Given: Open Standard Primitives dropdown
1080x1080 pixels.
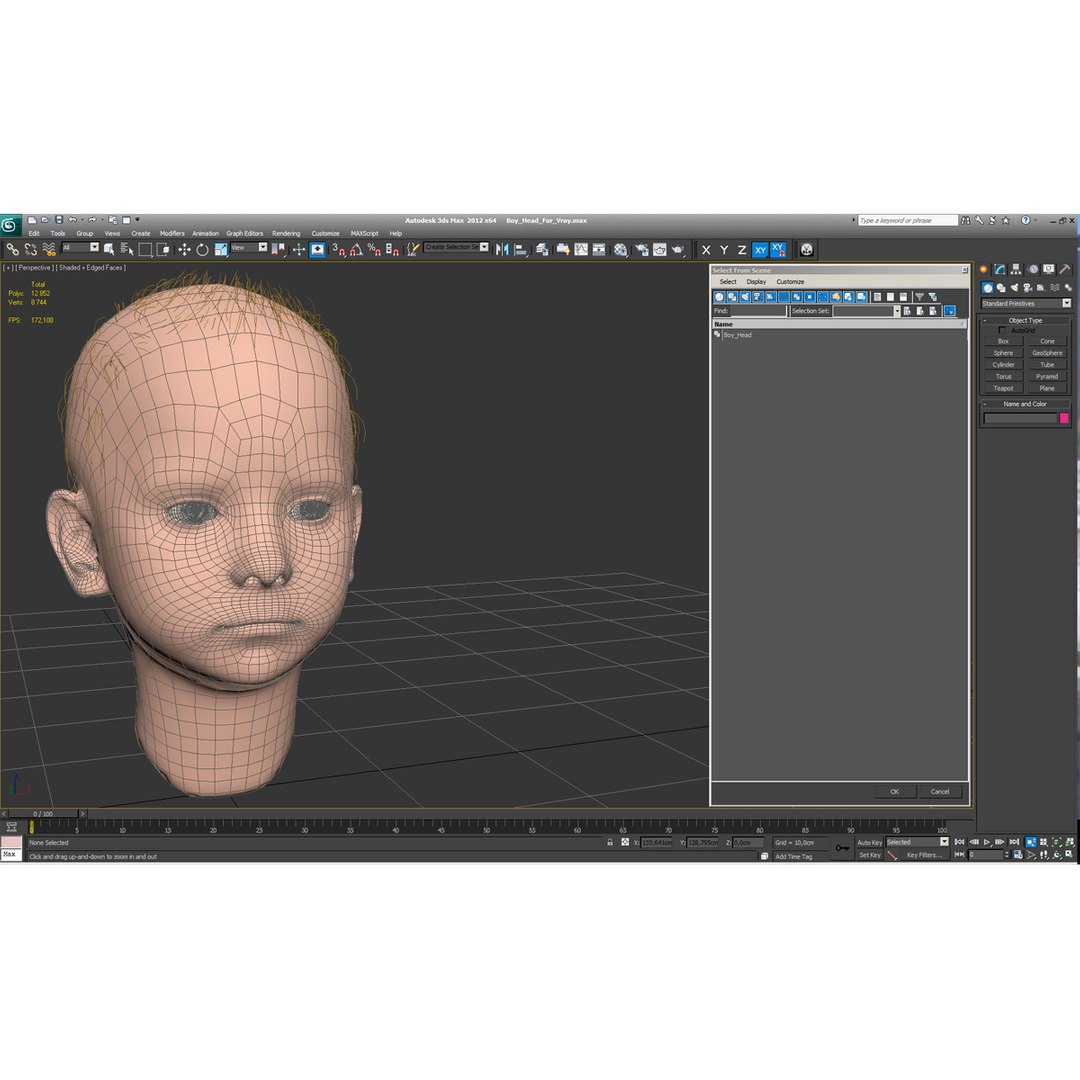Looking at the screenshot, I should [x=1026, y=304].
